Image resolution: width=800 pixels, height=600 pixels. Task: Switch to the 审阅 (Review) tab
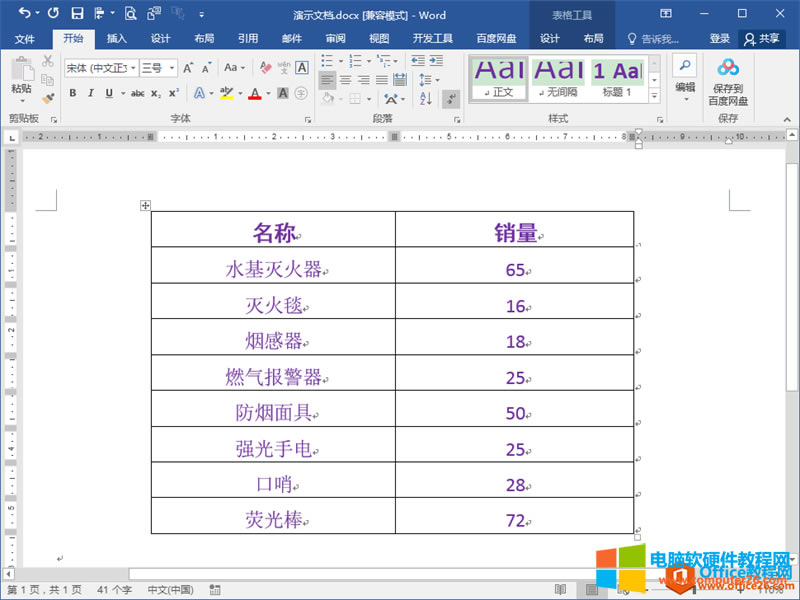335,38
